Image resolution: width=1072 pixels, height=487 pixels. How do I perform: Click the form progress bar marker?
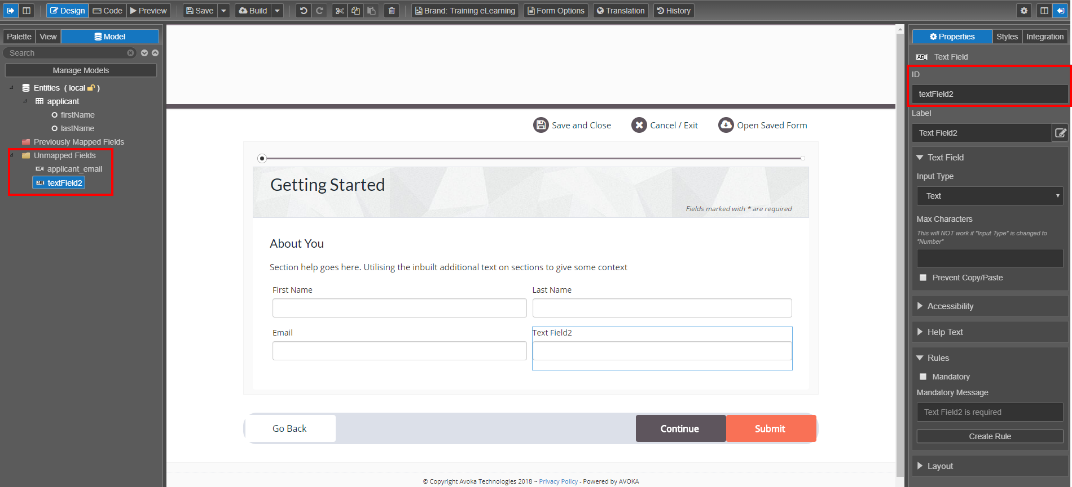[262, 158]
